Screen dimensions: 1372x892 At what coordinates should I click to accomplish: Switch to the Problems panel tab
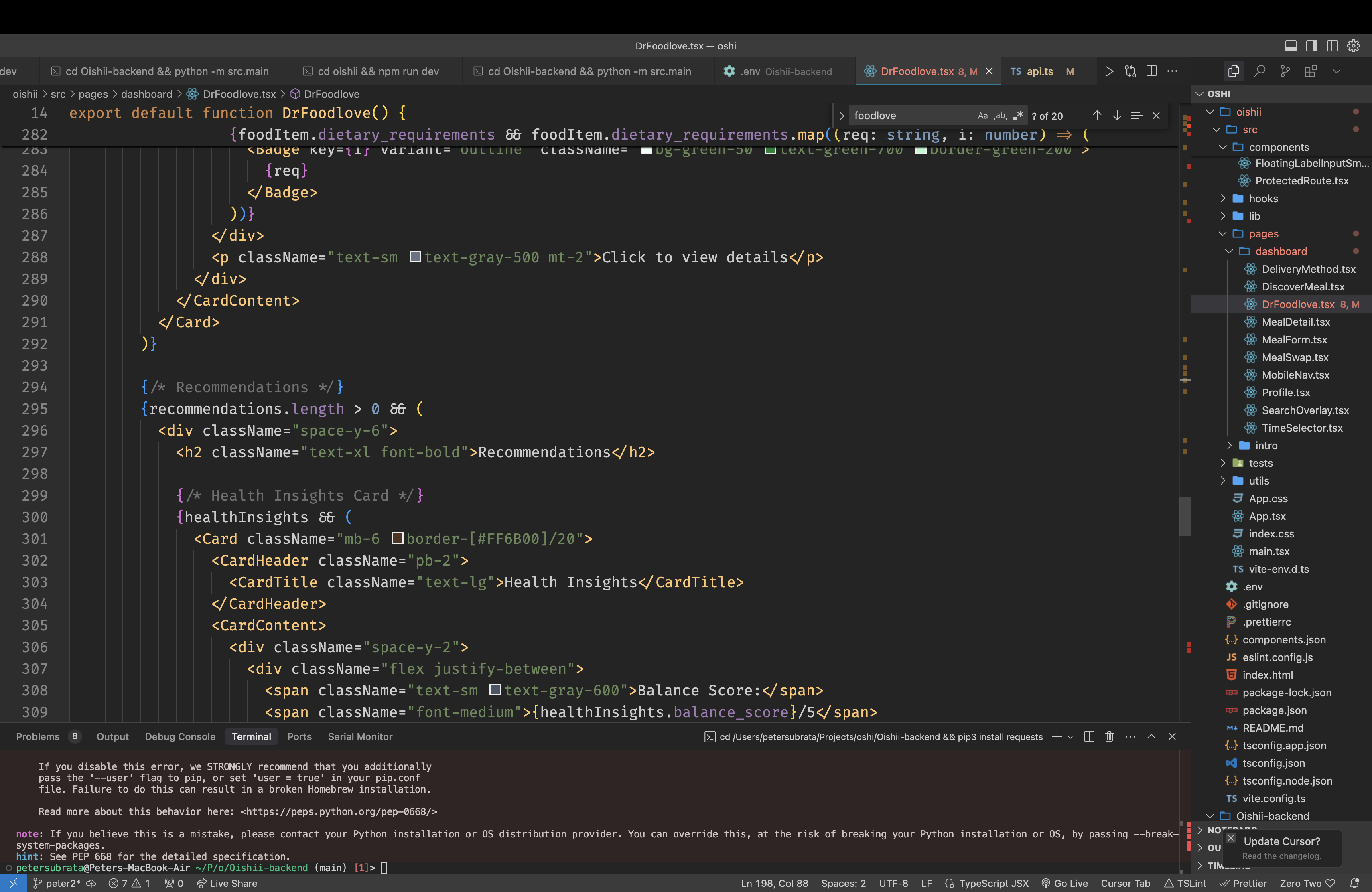coord(37,736)
